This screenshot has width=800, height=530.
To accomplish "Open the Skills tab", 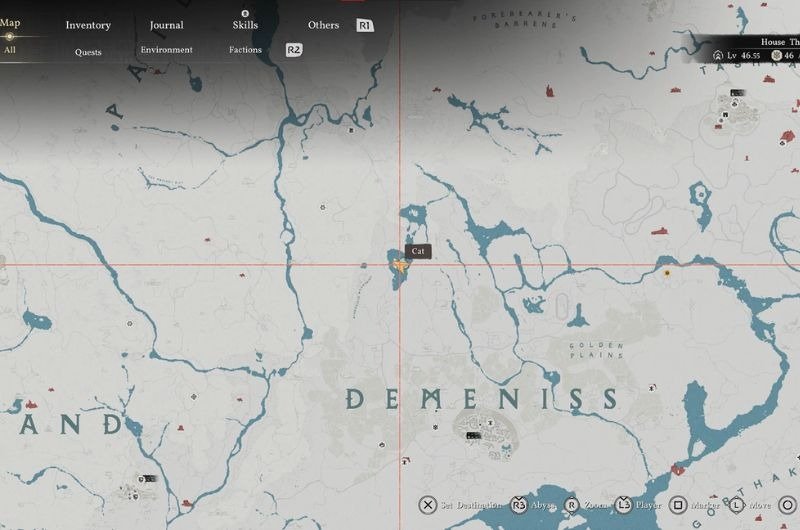I will point(244,25).
